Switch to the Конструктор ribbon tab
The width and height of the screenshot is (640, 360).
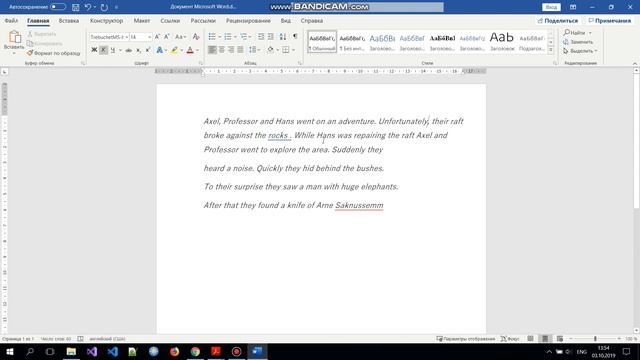(x=106, y=20)
